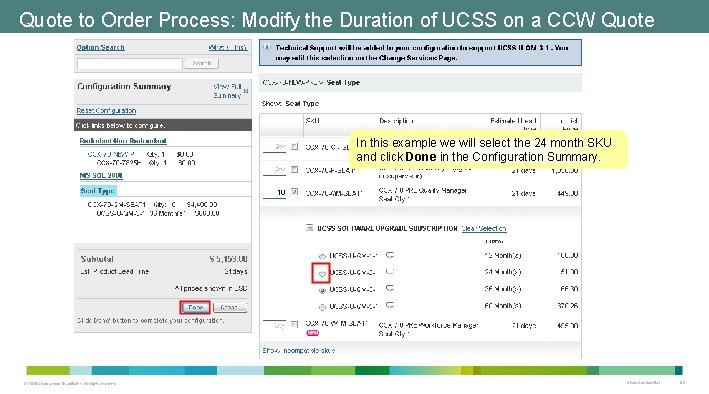
Task: Click the 12 Month(s) term text
Action: coord(503,255)
